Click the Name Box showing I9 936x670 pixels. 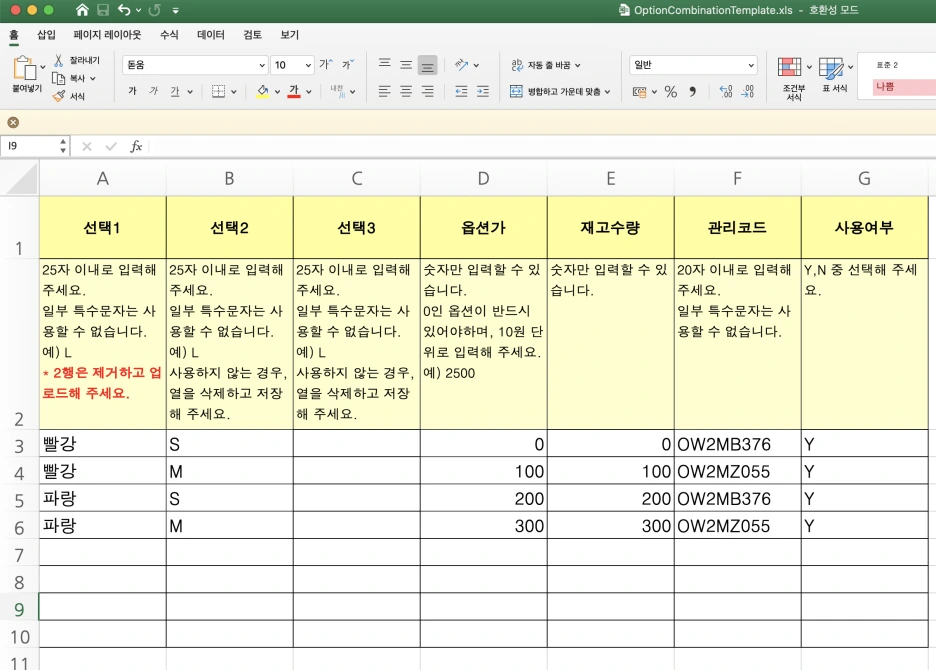tap(30, 146)
